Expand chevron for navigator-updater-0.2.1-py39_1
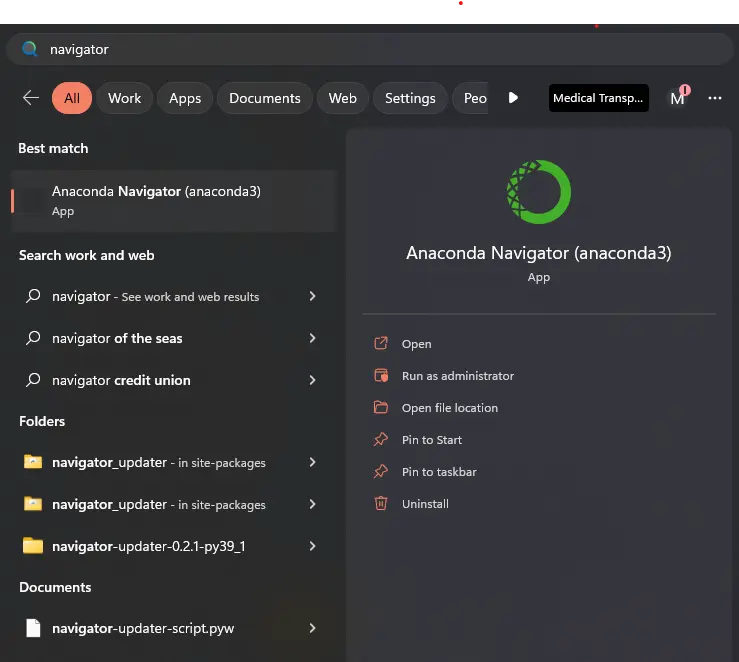 pyautogui.click(x=312, y=546)
